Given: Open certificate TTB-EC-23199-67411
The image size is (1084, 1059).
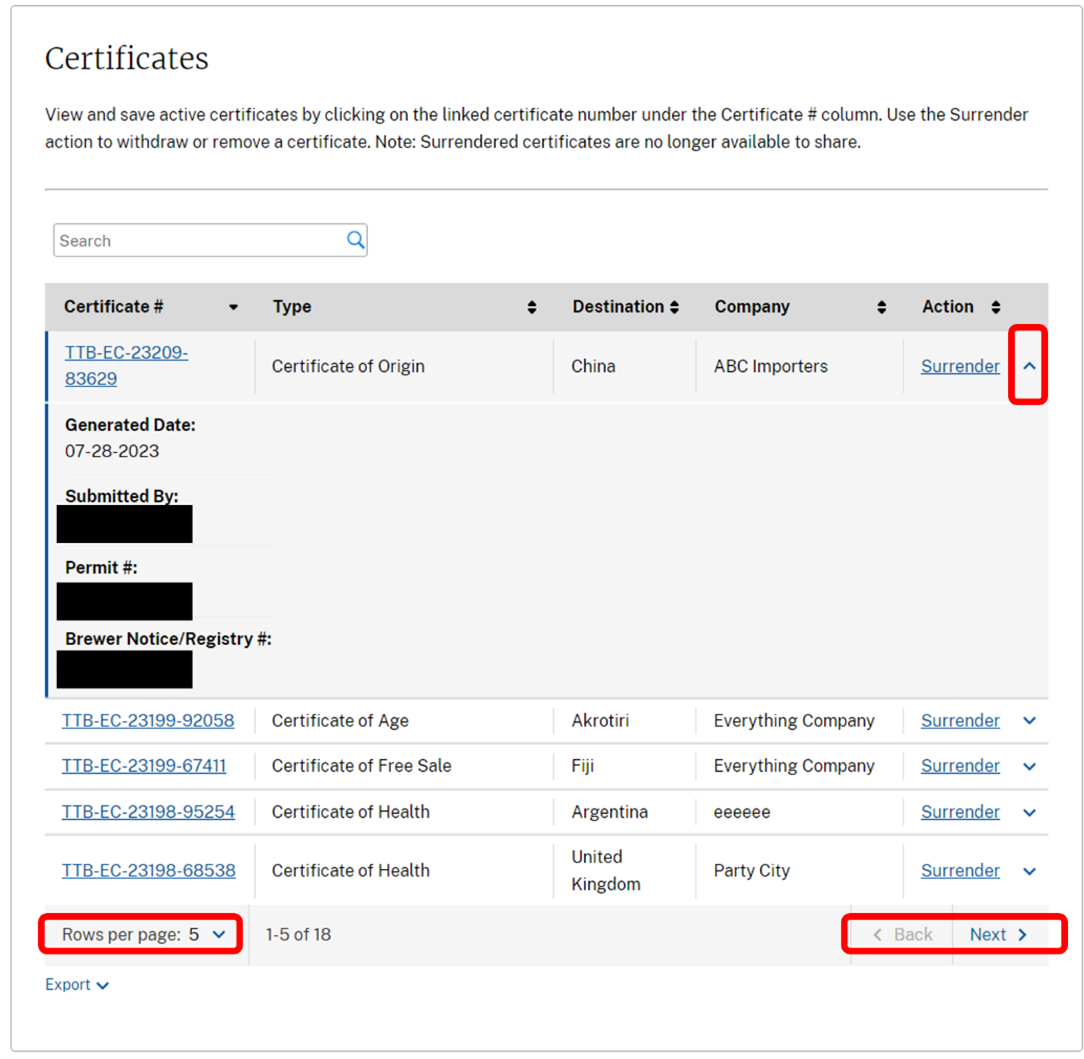Looking at the screenshot, I should [144, 766].
